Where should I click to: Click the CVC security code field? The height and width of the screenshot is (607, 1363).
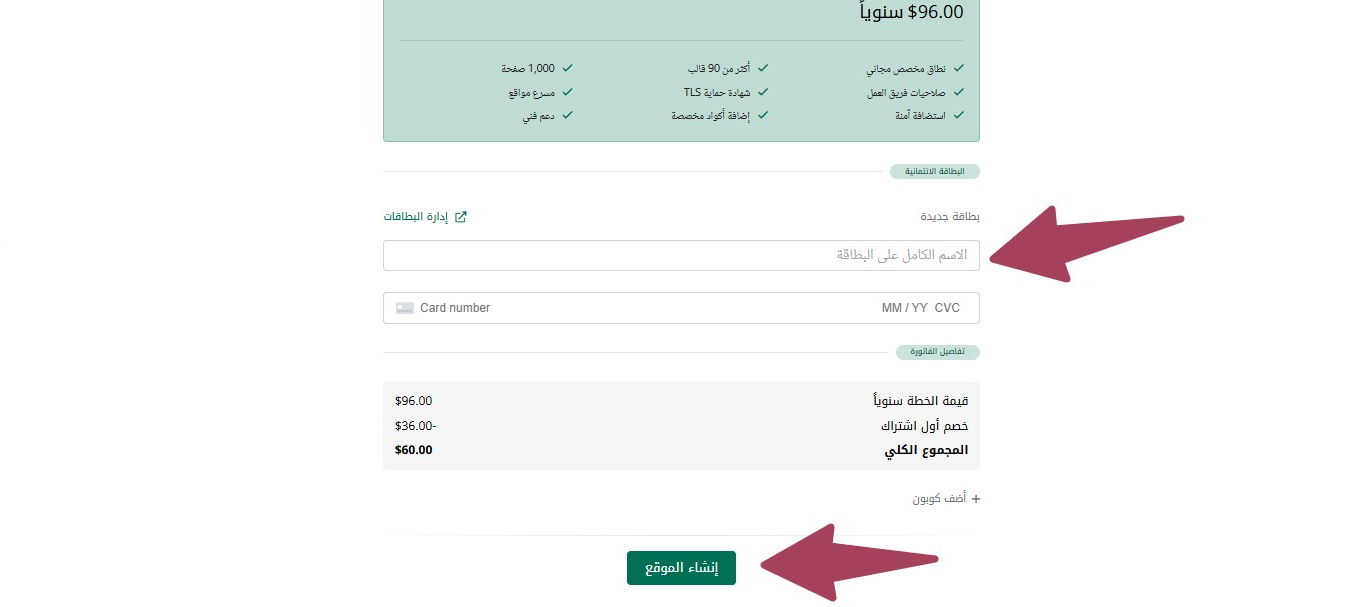click(947, 308)
